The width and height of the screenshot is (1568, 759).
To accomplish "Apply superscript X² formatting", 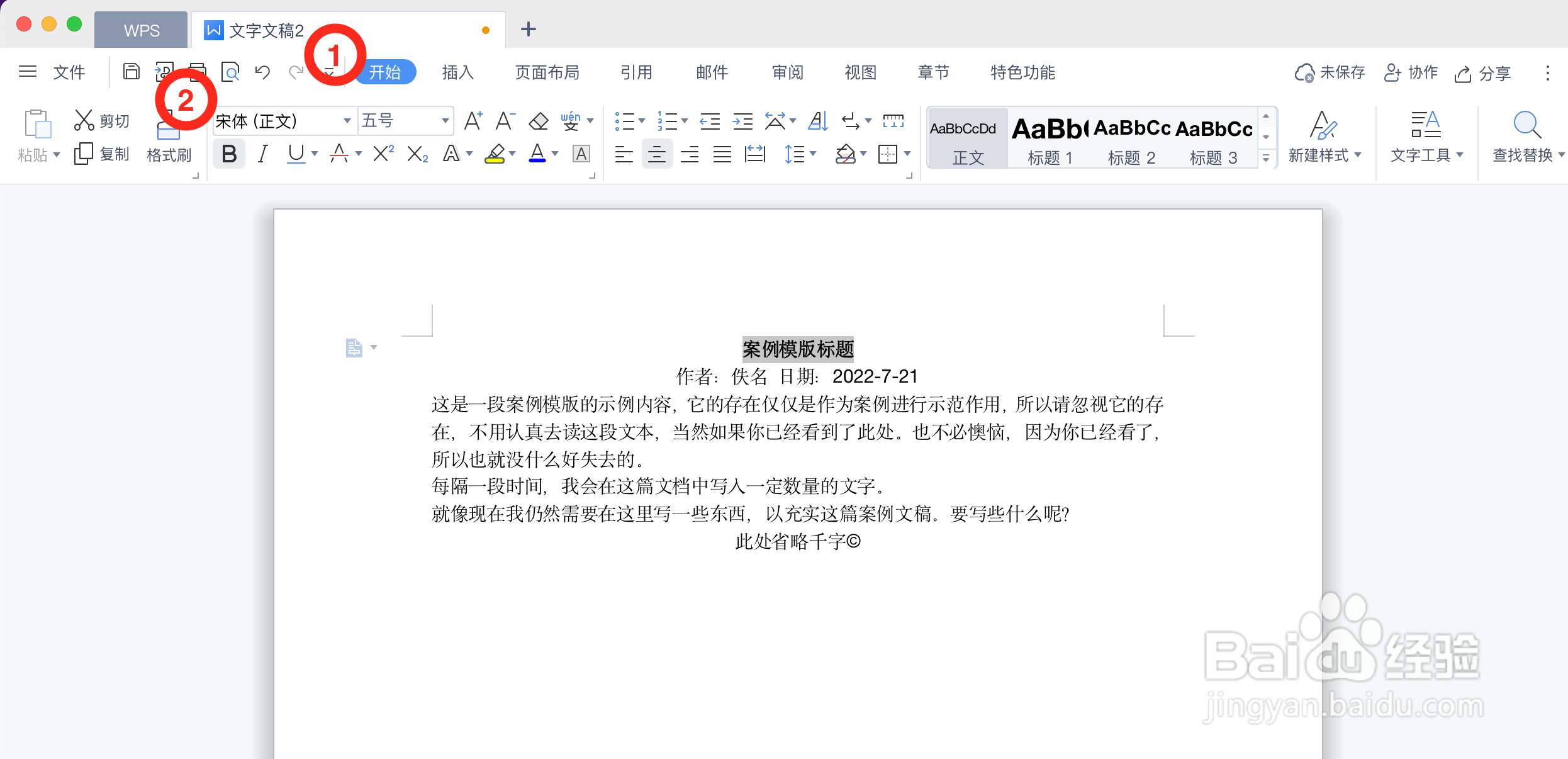I will tap(383, 154).
